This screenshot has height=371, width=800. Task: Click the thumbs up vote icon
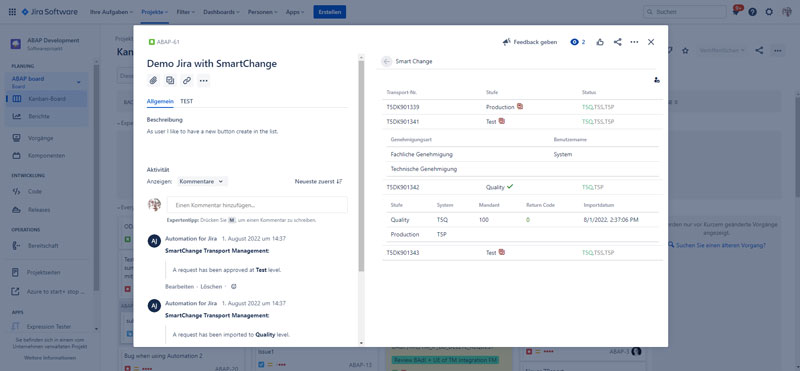(600, 42)
